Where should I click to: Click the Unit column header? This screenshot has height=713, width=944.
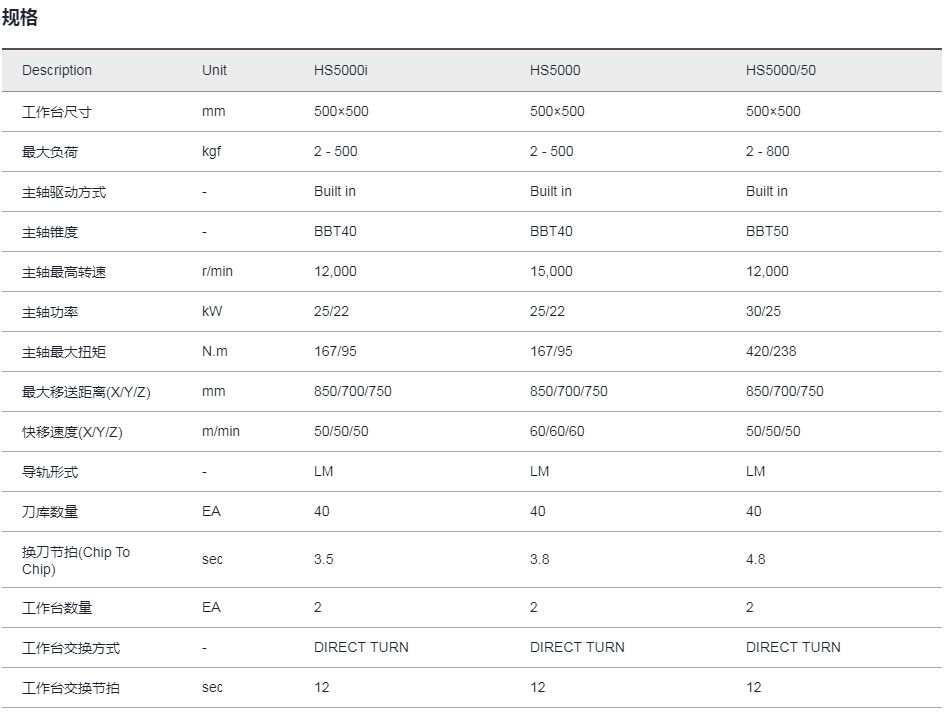pos(214,70)
